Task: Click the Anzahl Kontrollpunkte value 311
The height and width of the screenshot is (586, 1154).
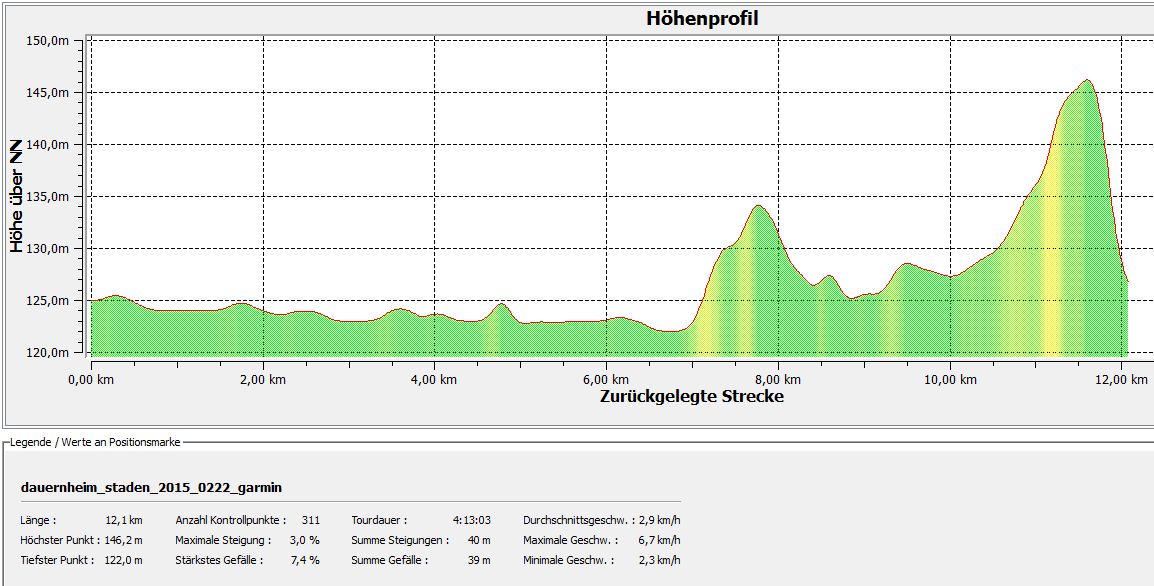Action: pyautogui.click(x=311, y=520)
